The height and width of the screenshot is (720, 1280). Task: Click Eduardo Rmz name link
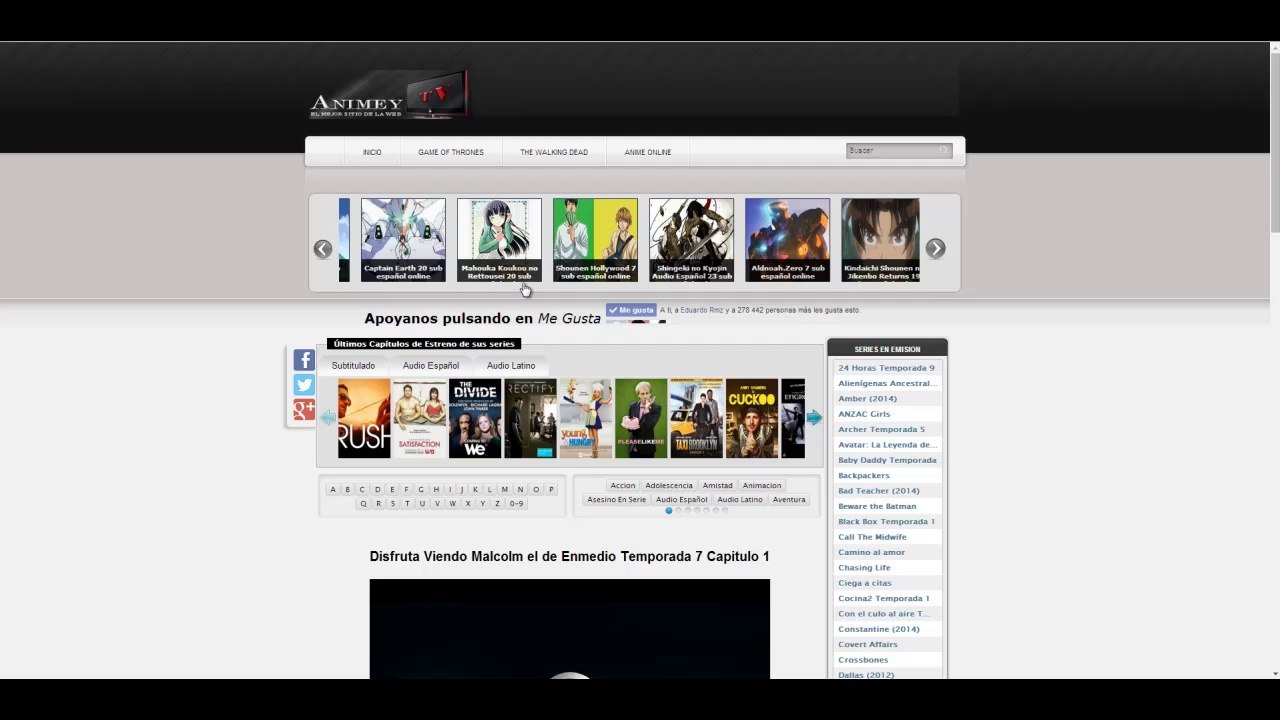pyautogui.click(x=701, y=310)
